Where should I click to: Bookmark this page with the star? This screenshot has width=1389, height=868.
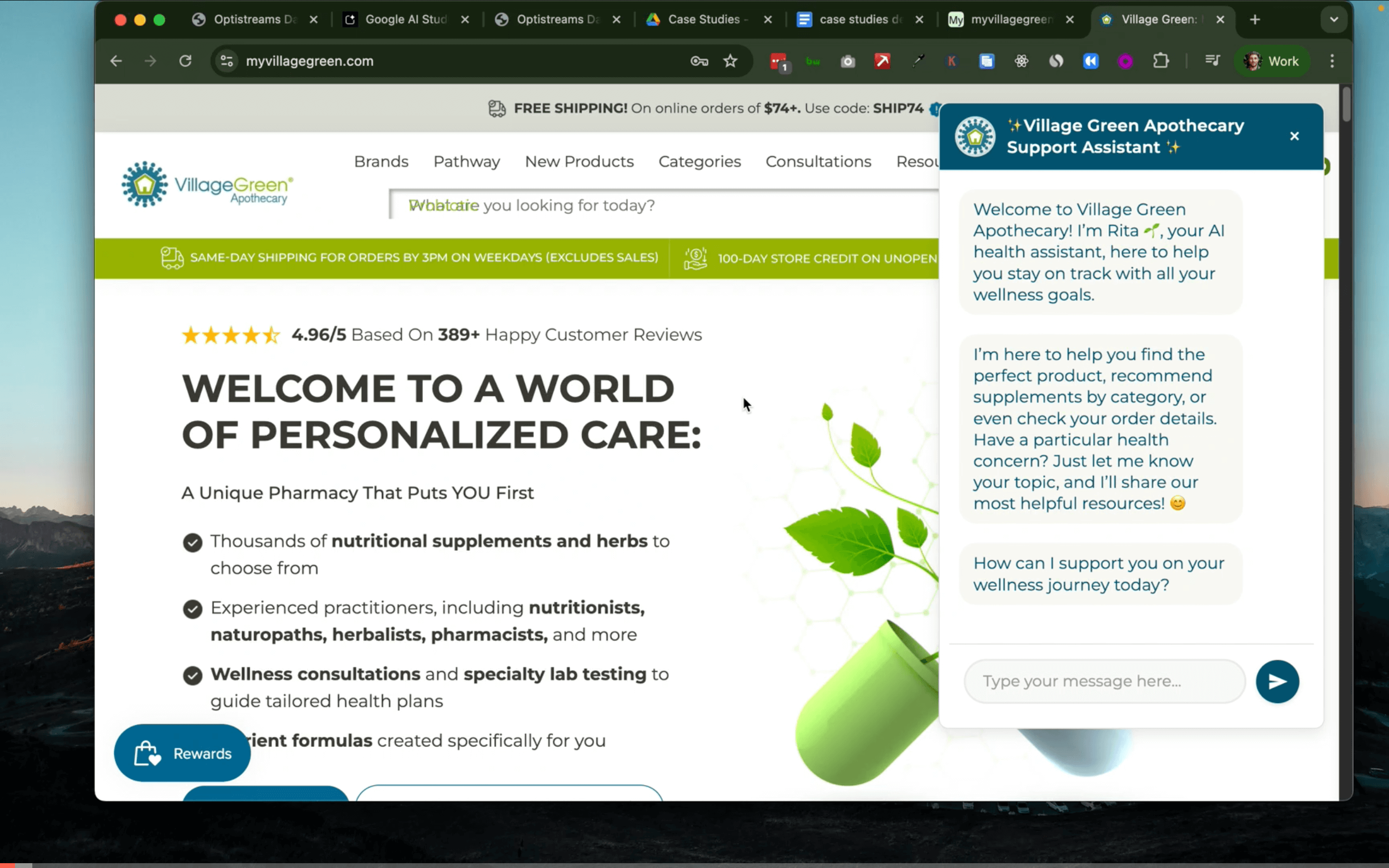point(730,61)
